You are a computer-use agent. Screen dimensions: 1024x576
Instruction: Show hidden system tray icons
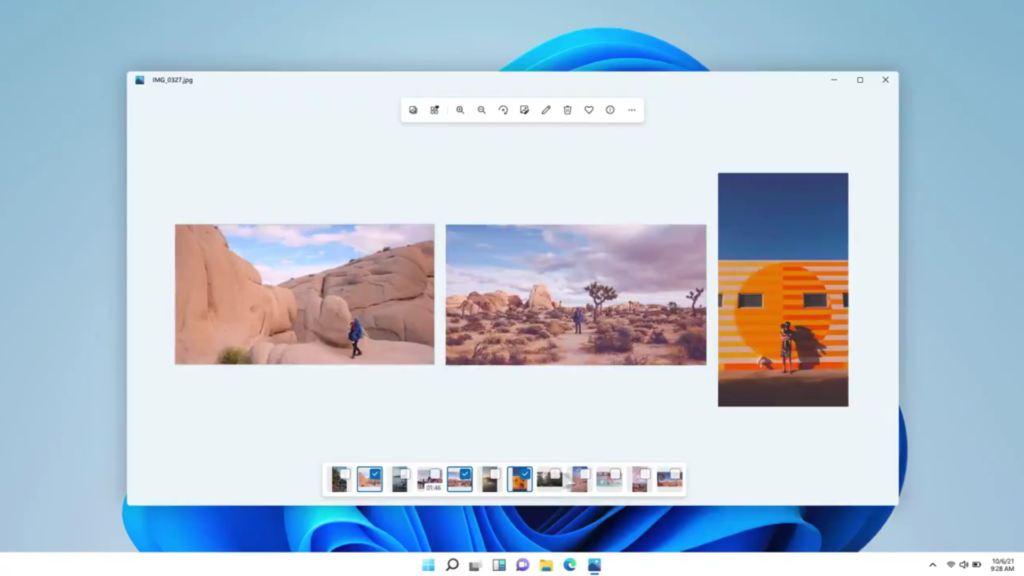click(931, 564)
